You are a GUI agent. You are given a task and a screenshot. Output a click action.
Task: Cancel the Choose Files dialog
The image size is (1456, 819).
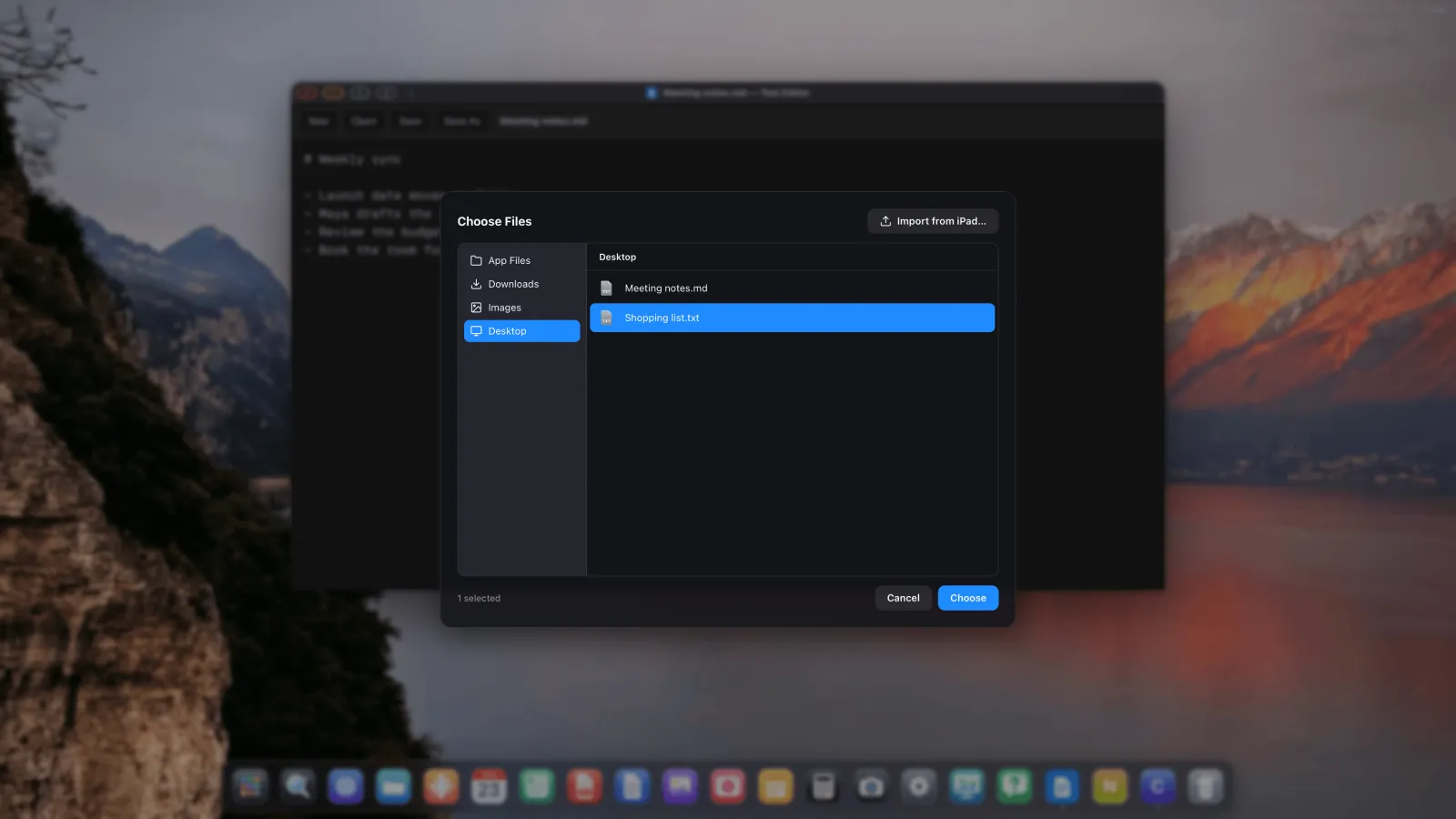[903, 598]
